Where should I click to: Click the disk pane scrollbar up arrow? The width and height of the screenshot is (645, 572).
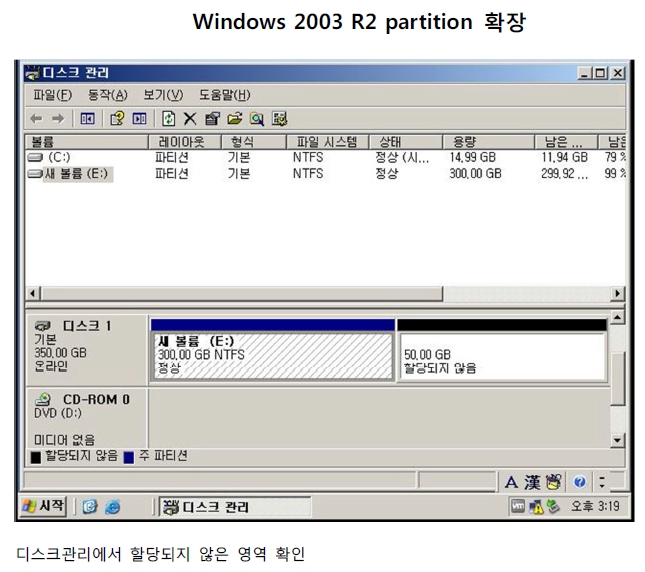click(x=617, y=317)
